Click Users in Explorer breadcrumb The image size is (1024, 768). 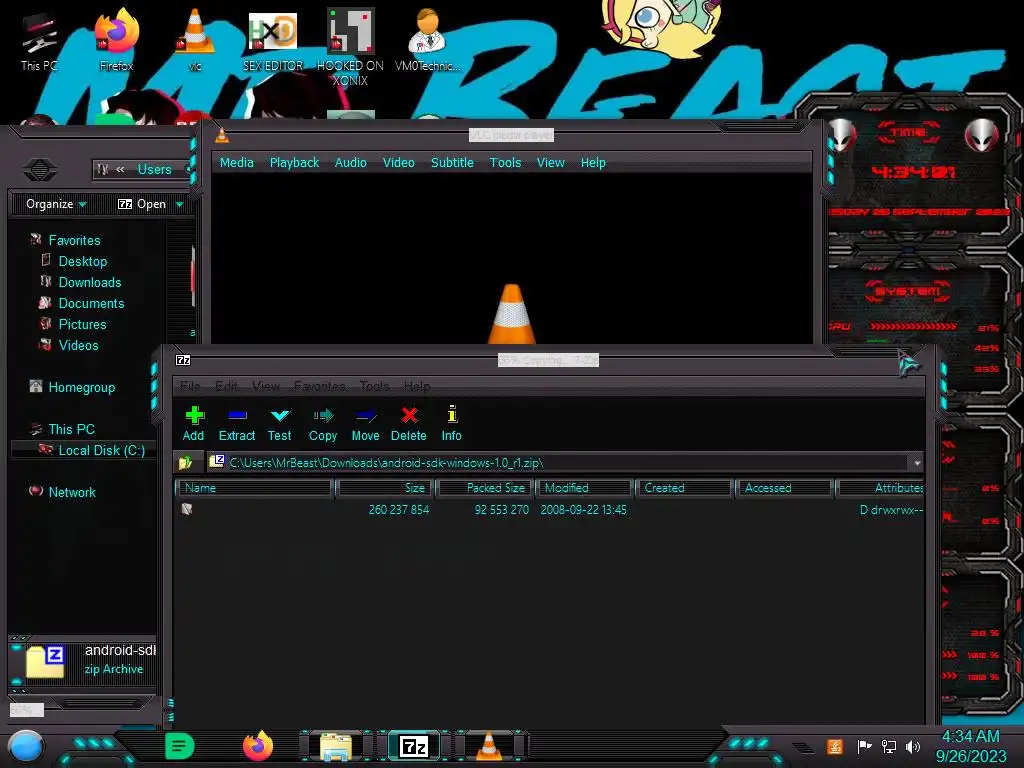point(154,169)
